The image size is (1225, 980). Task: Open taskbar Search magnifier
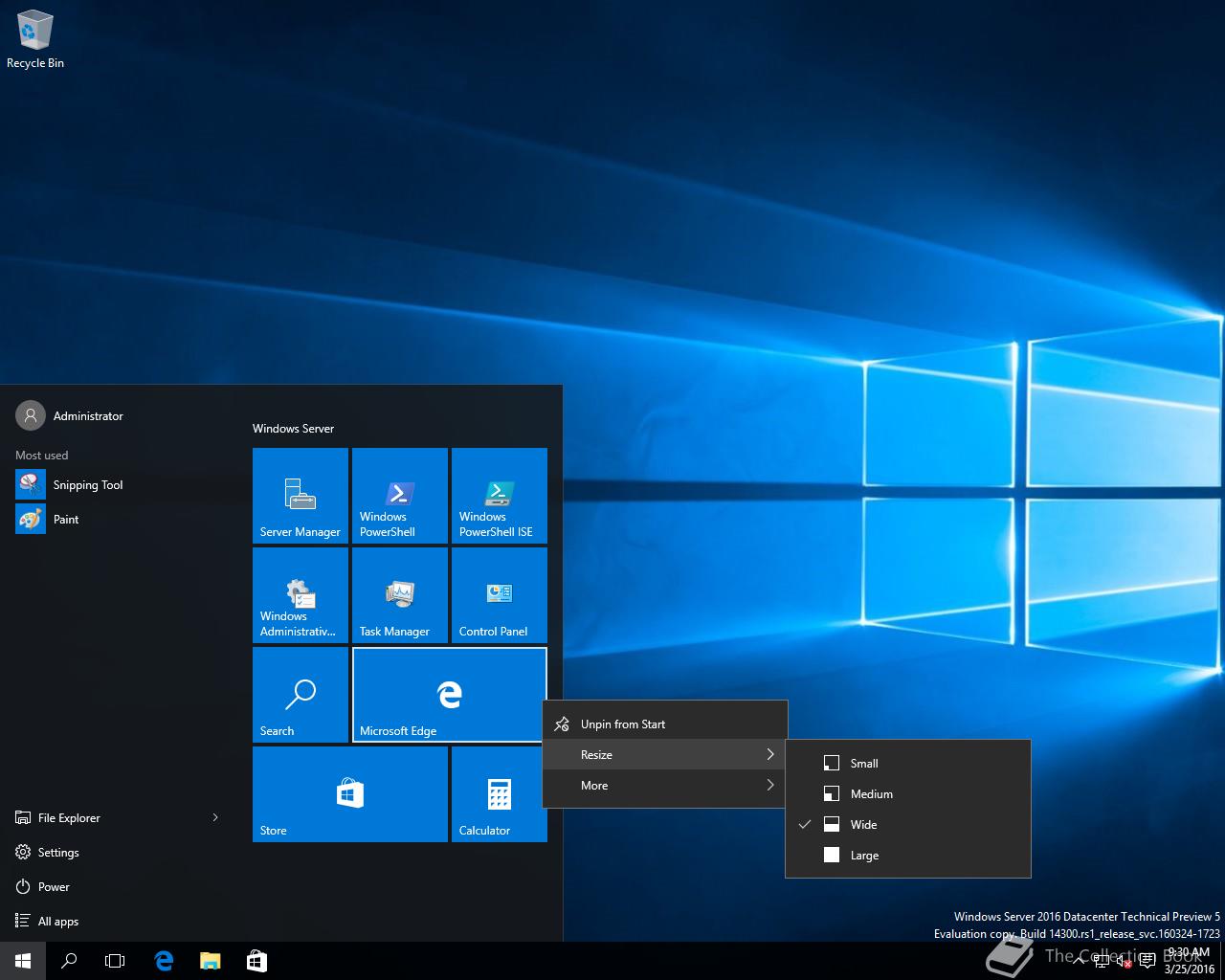(x=69, y=961)
